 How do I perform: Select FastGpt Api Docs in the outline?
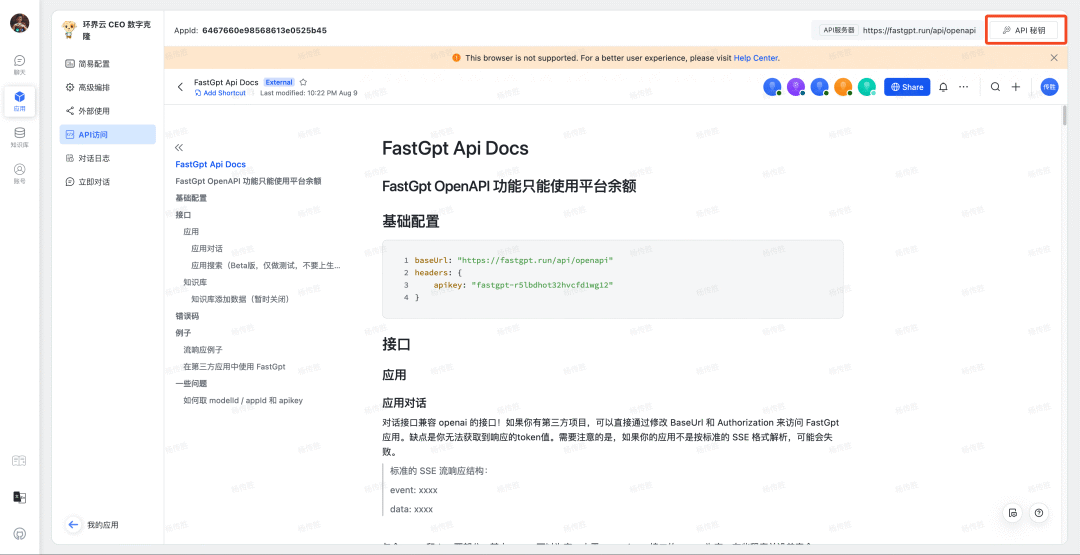[211, 165]
